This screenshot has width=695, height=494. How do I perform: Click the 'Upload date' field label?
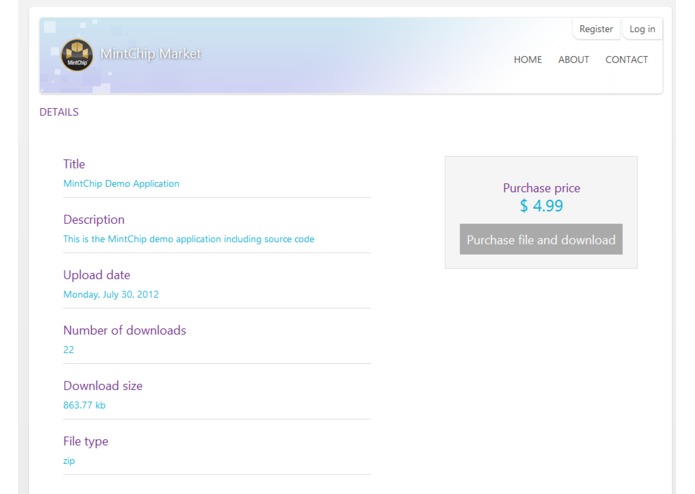[97, 275]
